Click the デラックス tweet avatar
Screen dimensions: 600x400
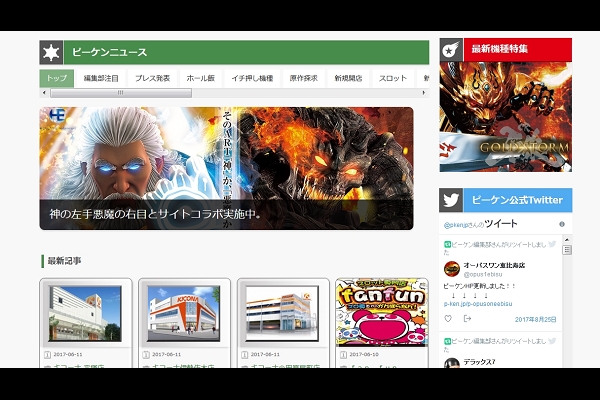[x=451, y=366]
